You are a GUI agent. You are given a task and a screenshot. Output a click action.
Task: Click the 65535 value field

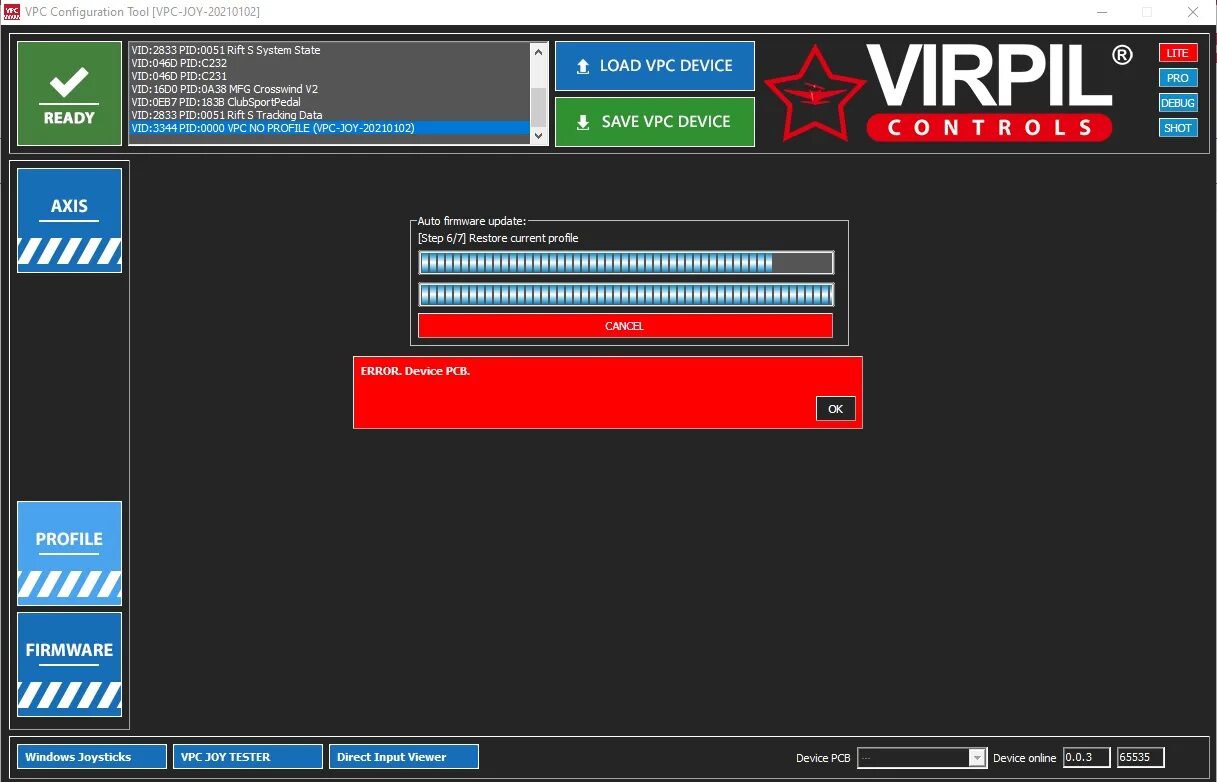[x=1141, y=758]
